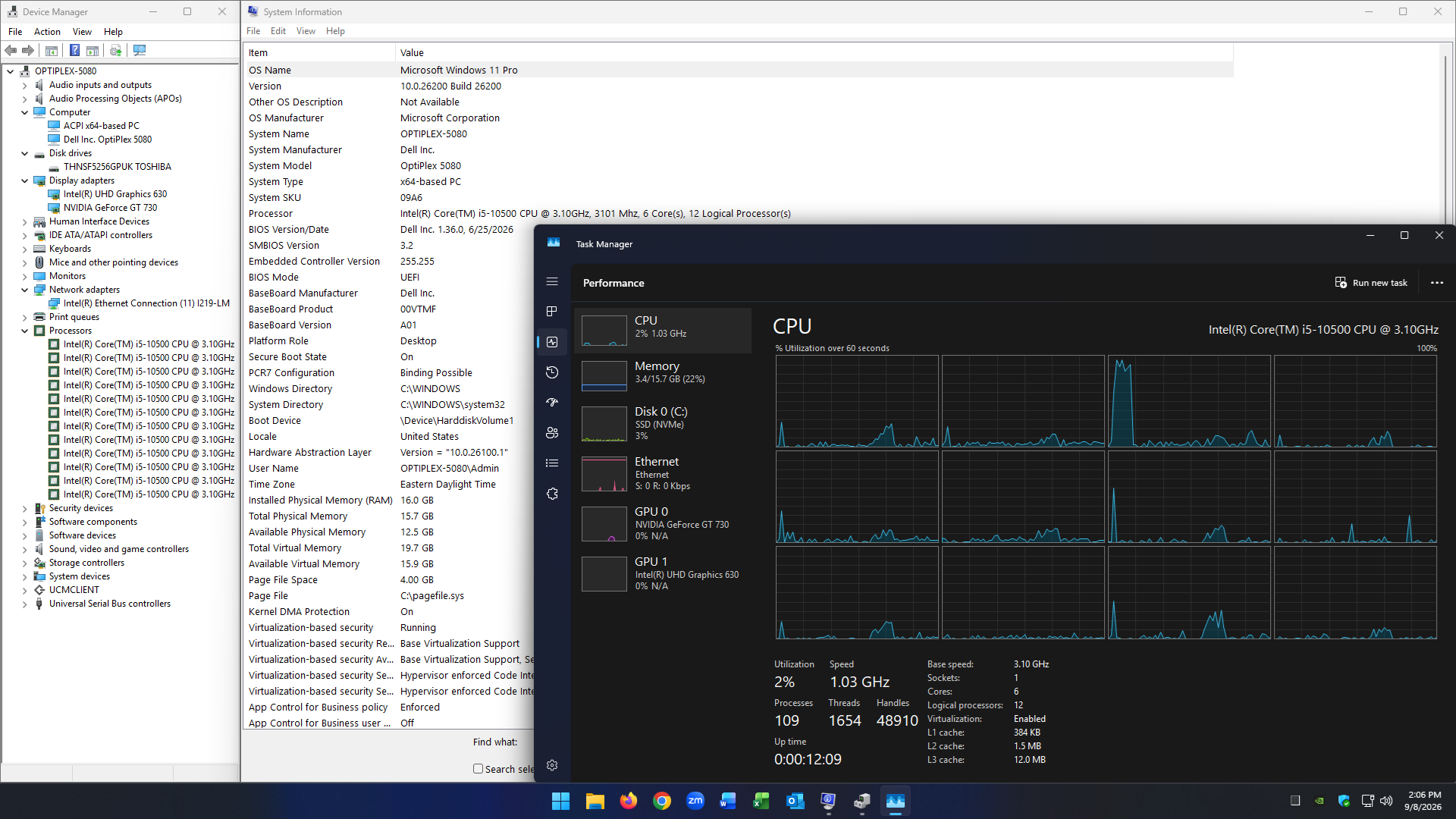The image size is (1456, 819).
Task: Click the Item column header
Action: tap(319, 52)
